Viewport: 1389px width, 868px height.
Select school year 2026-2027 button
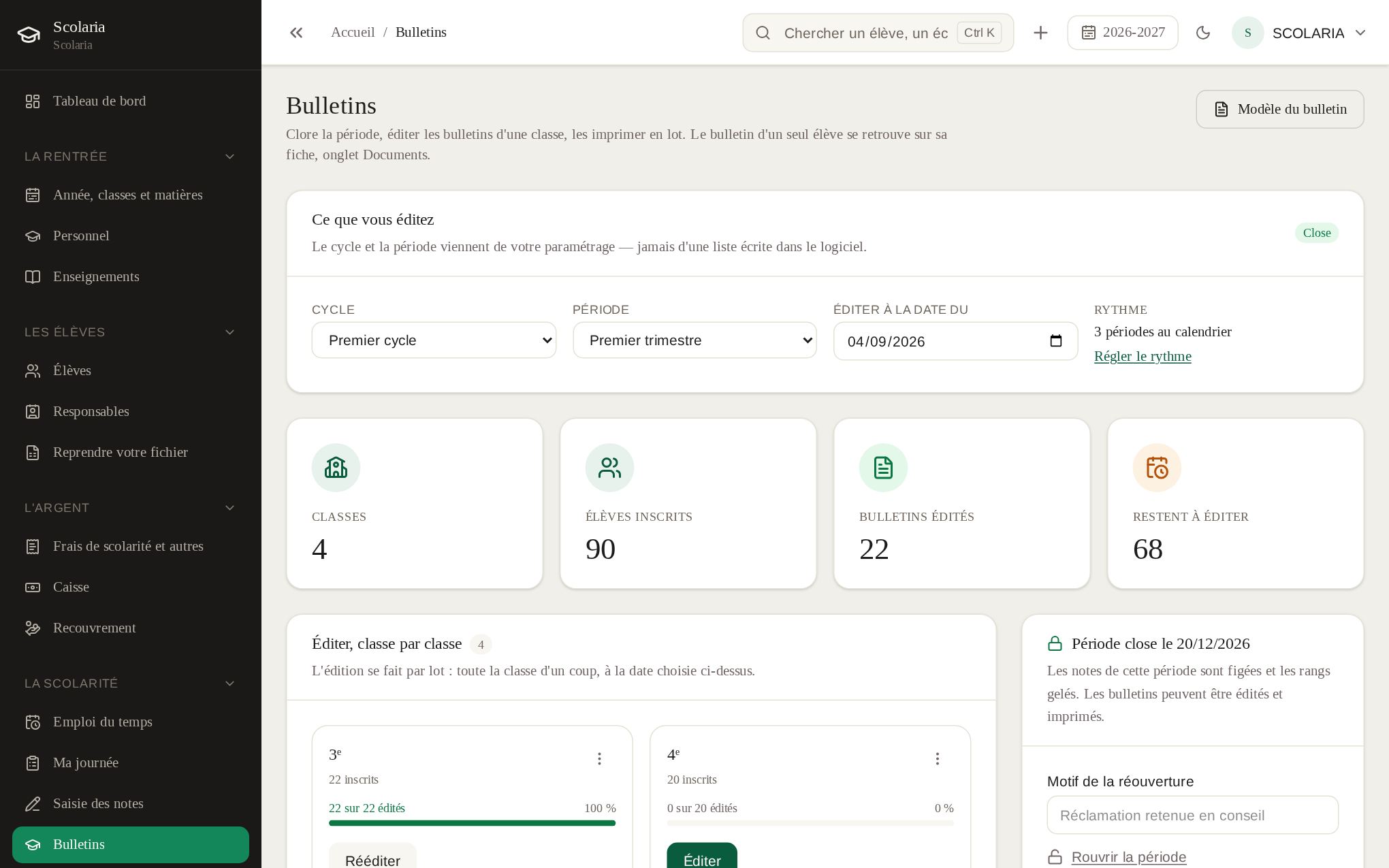[x=1123, y=33]
